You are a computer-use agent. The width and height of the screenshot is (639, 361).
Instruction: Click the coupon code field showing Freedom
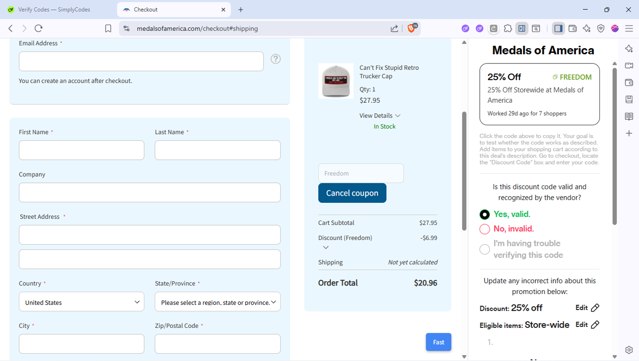coord(361,173)
